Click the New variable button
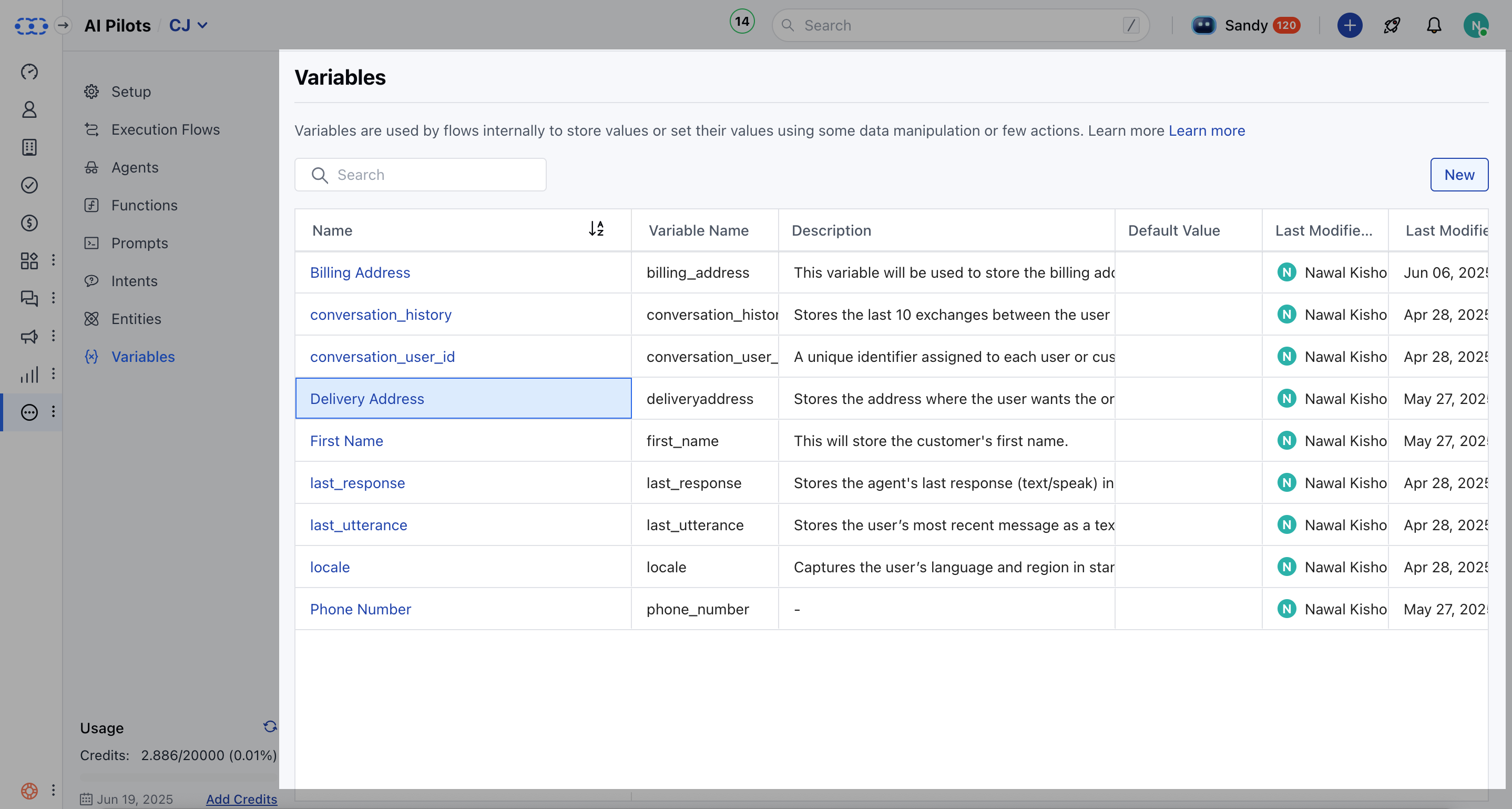The width and height of the screenshot is (1512, 809). (1459, 174)
